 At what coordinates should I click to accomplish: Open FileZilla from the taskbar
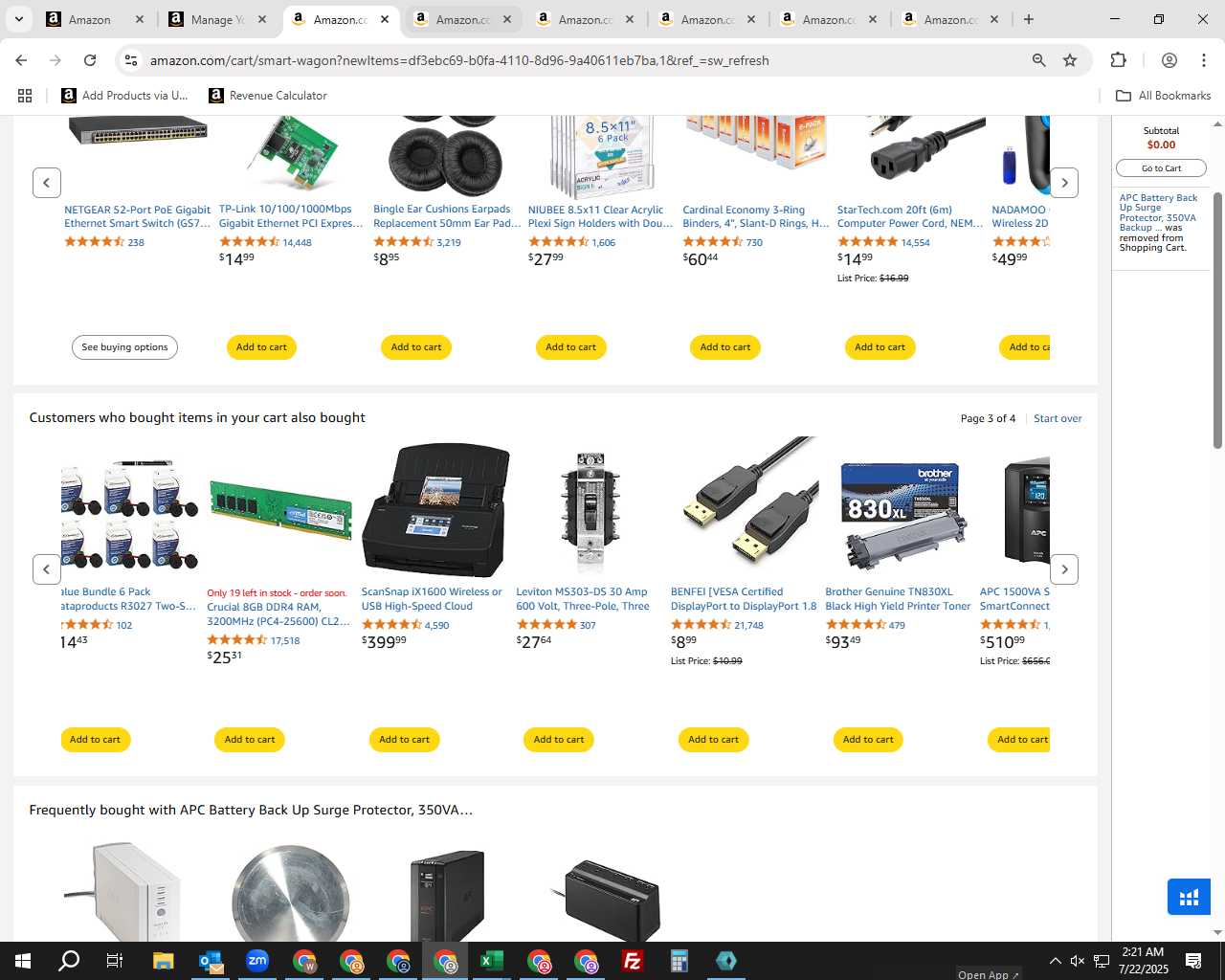pos(633,961)
